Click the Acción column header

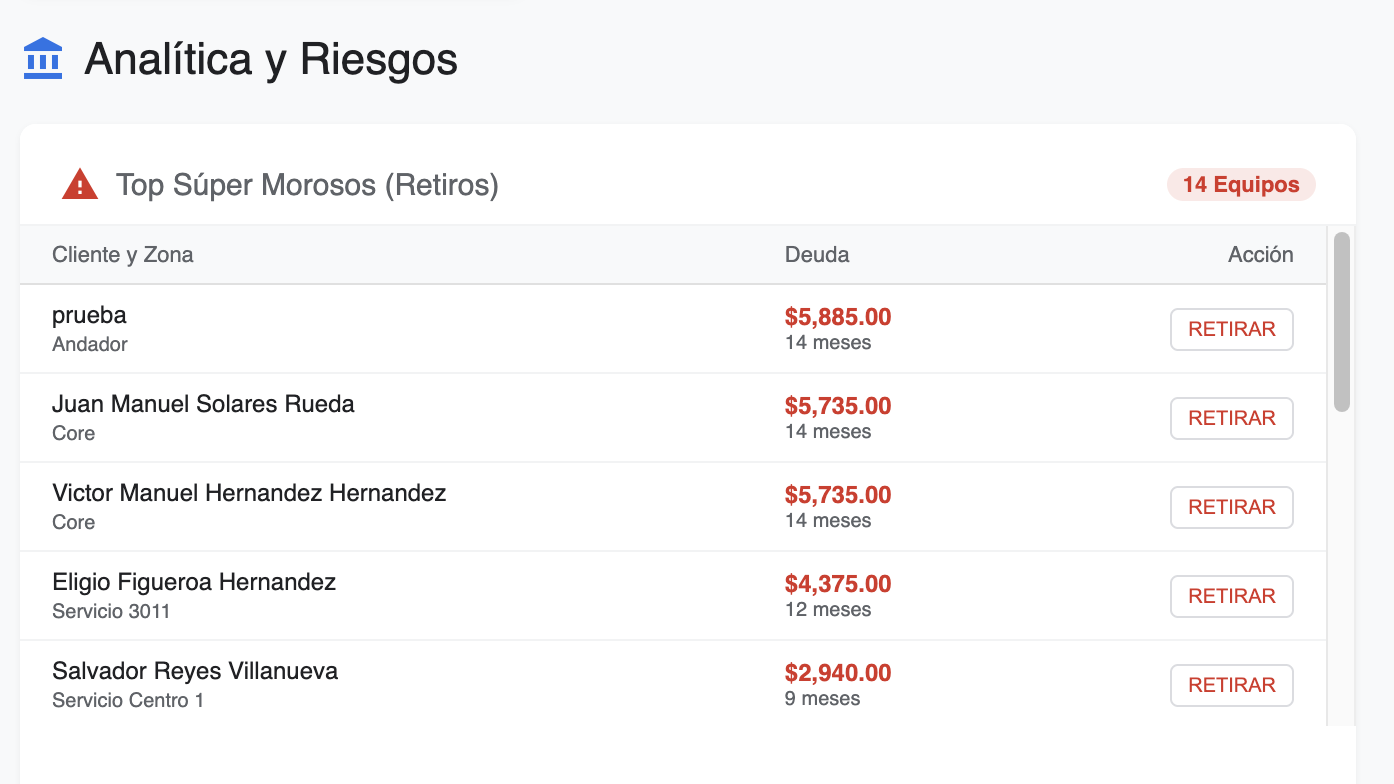[x=1260, y=255]
